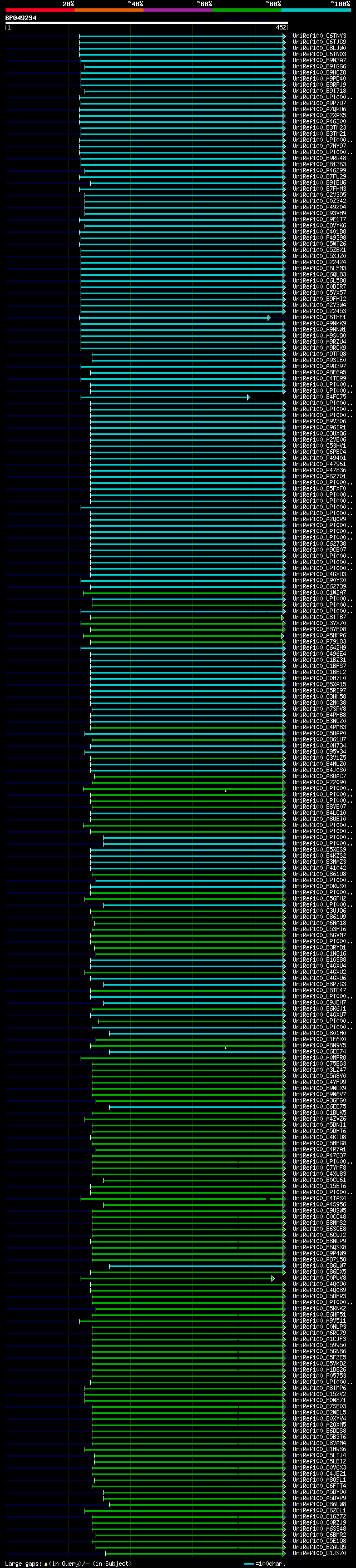Click the green ~80% legend segment

[x=246, y=10]
